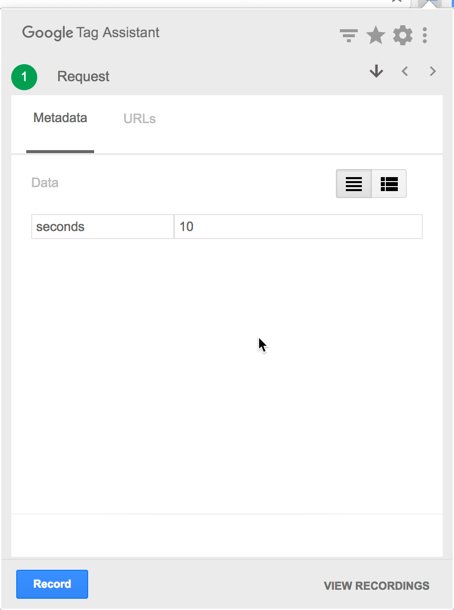Click the green number 1 badge
Viewport: 454px width, 610px height.
pyautogui.click(x=24, y=77)
